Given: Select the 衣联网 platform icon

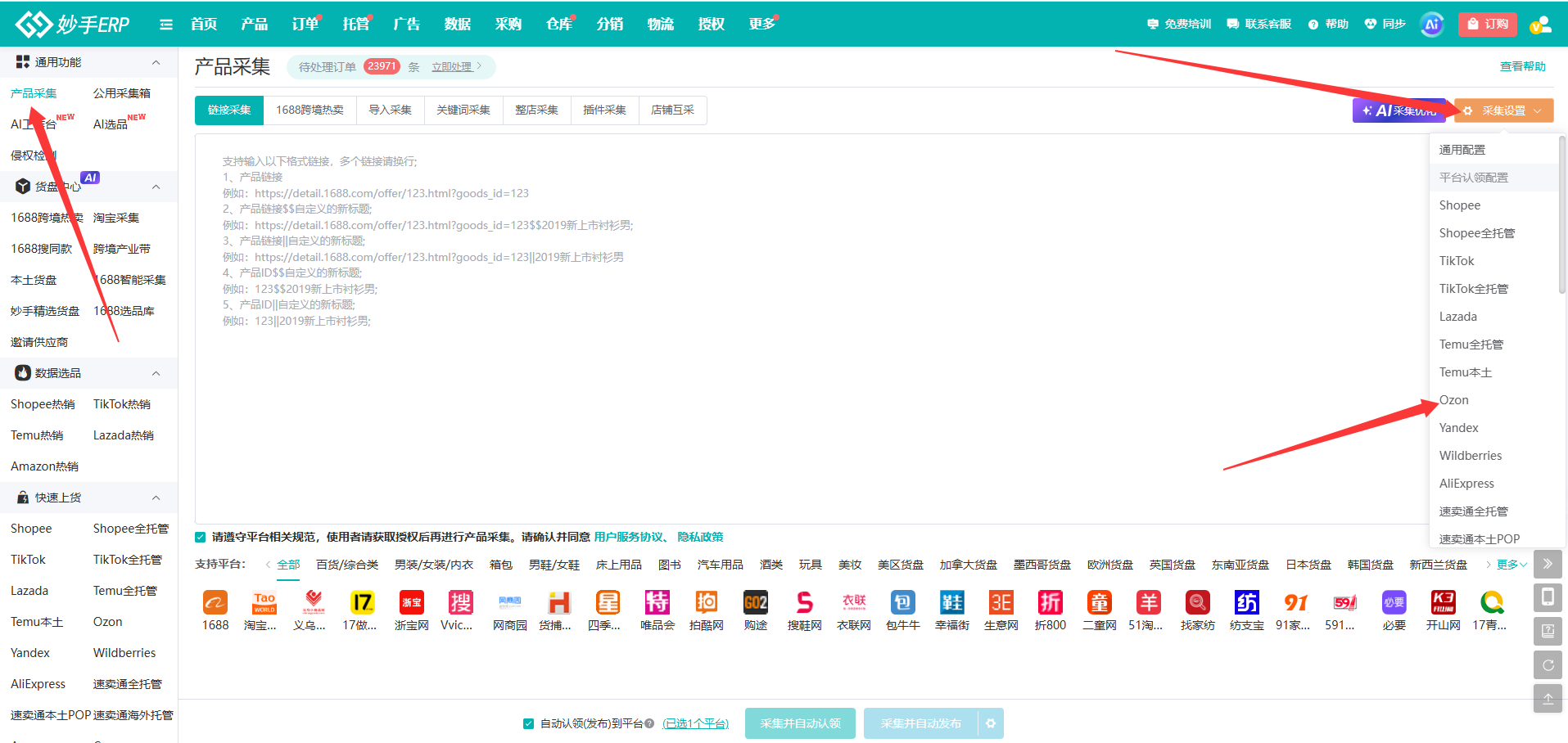Looking at the screenshot, I should click(x=853, y=603).
